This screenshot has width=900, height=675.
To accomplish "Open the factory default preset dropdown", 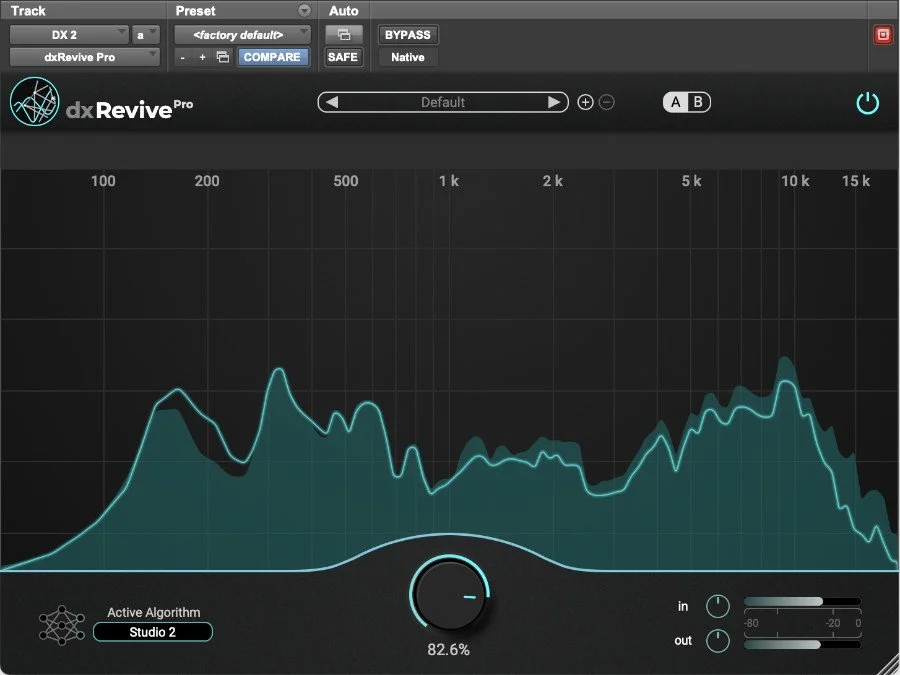I will point(242,32).
